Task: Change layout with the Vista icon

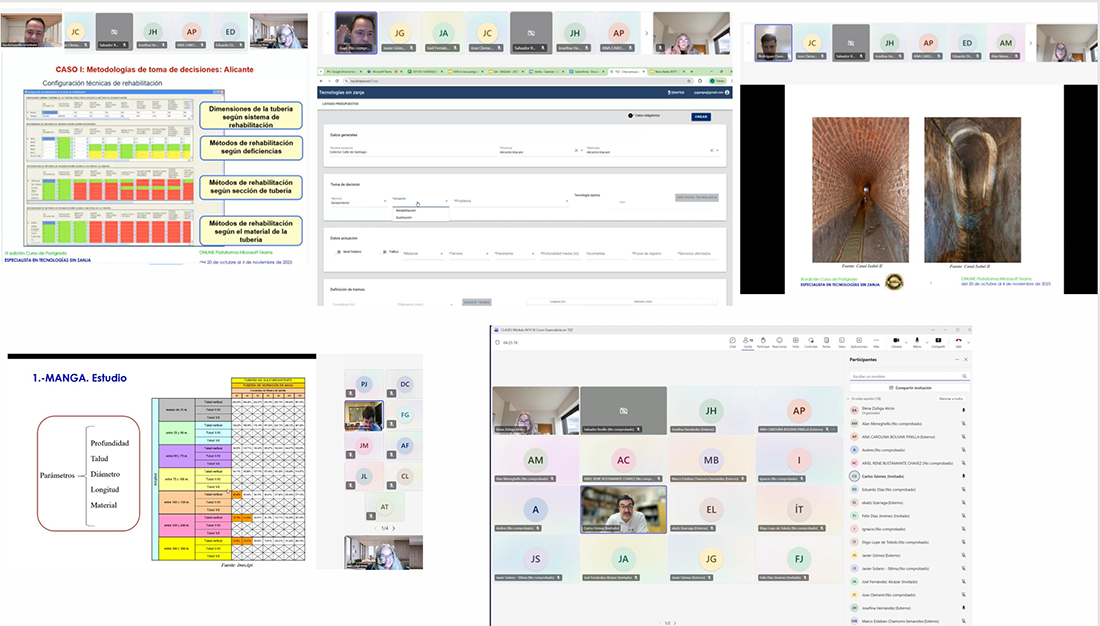Action: 796,340
